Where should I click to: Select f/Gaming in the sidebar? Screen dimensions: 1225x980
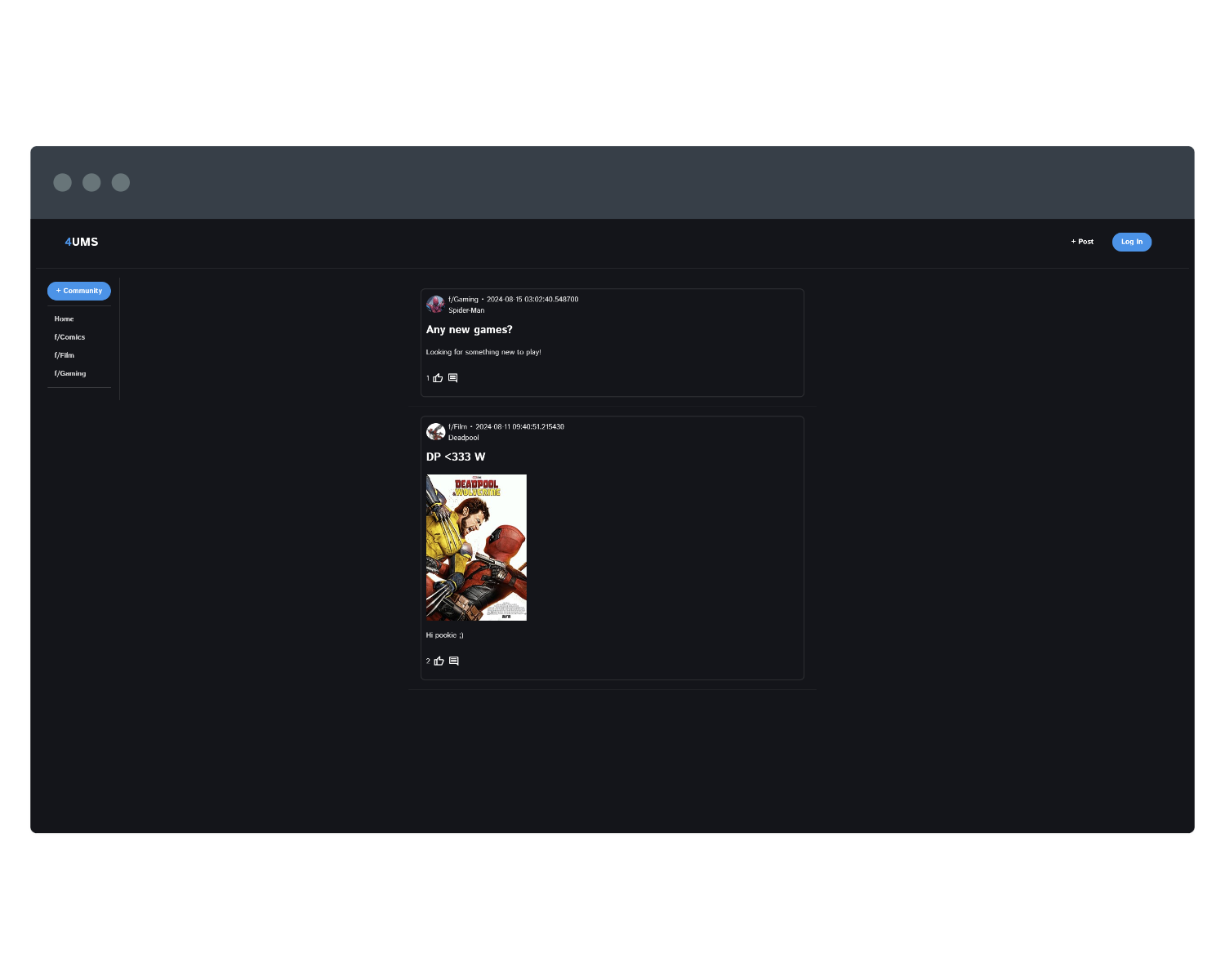click(x=70, y=373)
